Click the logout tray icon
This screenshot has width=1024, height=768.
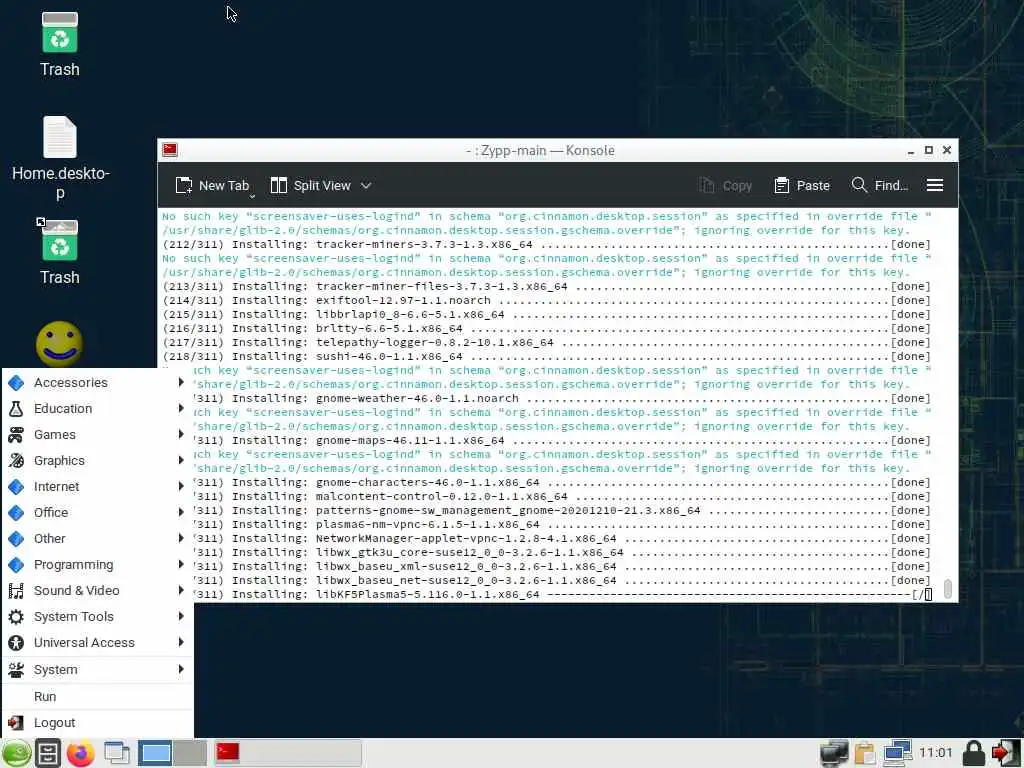click(x=1006, y=754)
